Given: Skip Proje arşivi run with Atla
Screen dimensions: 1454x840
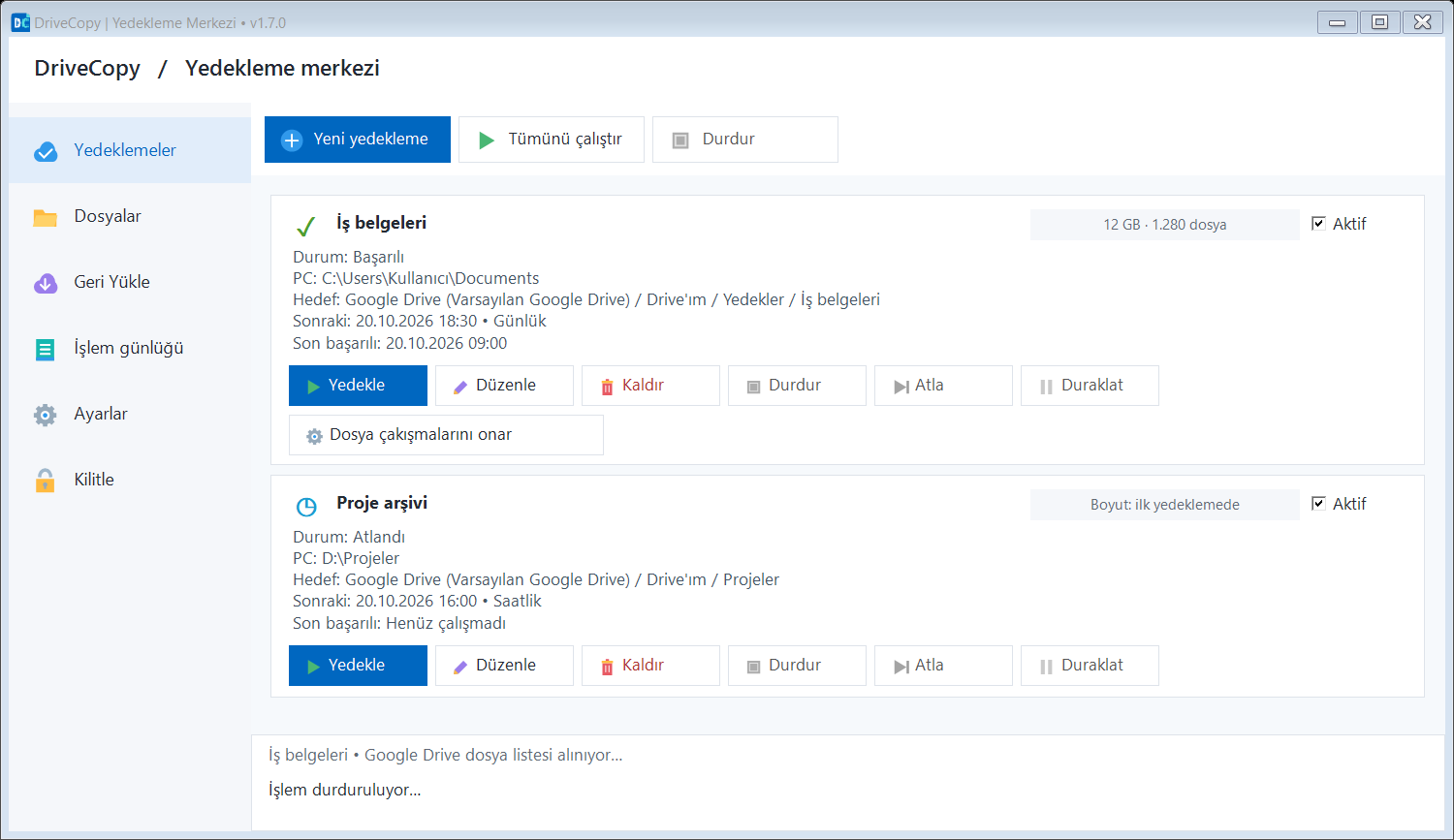Looking at the screenshot, I should pyautogui.click(x=943, y=666).
